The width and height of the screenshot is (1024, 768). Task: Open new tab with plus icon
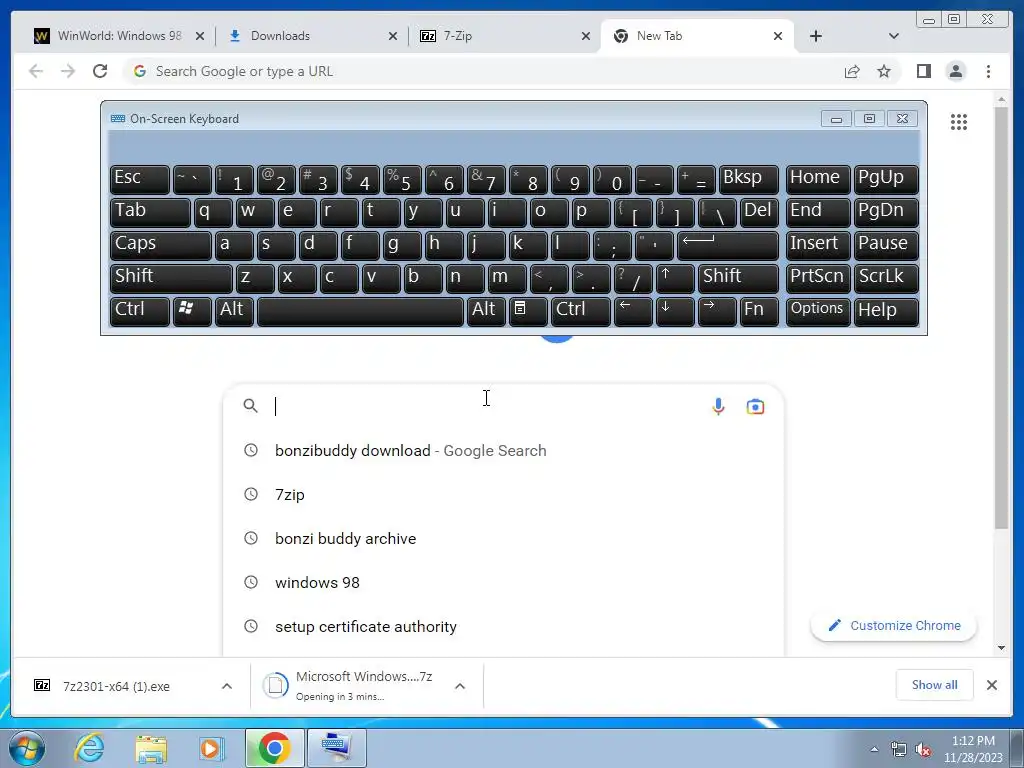816,36
